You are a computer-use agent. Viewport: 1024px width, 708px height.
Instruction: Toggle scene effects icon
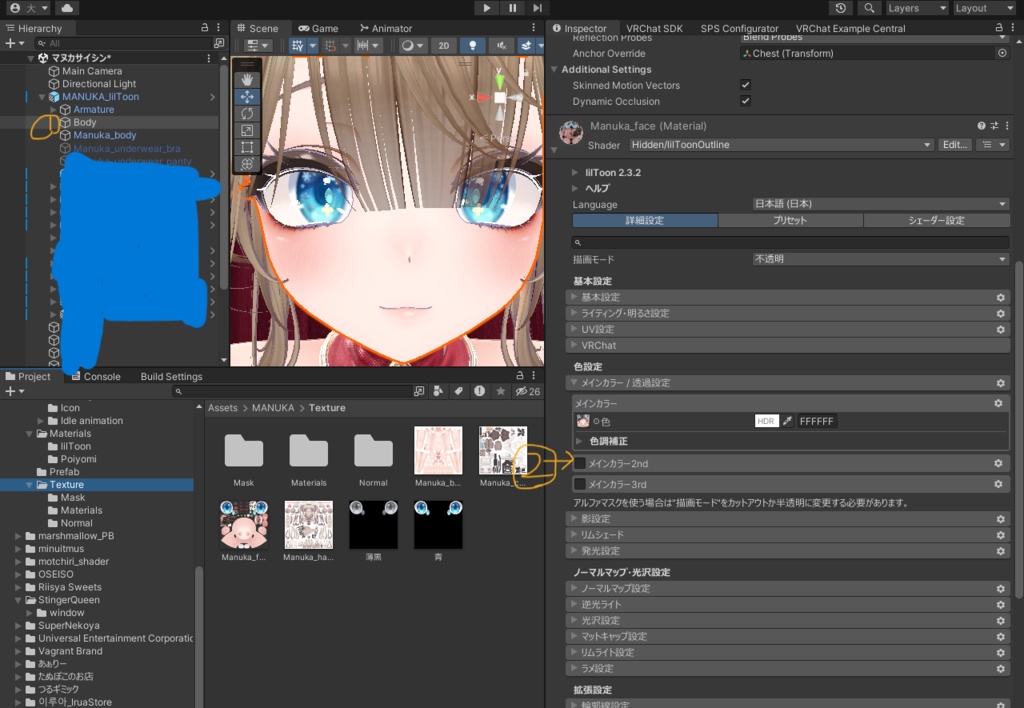[x=526, y=46]
